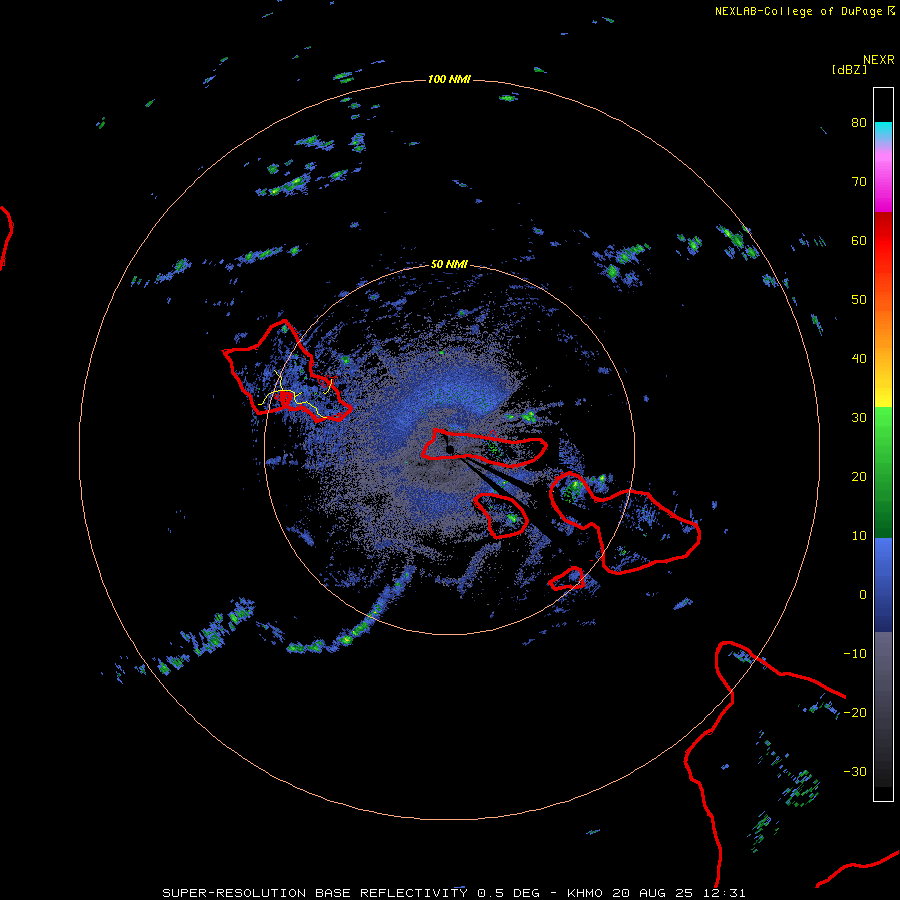Click the NEXR label above the color scale
Image resolution: width=900 pixels, height=900 pixels.
(x=879, y=60)
